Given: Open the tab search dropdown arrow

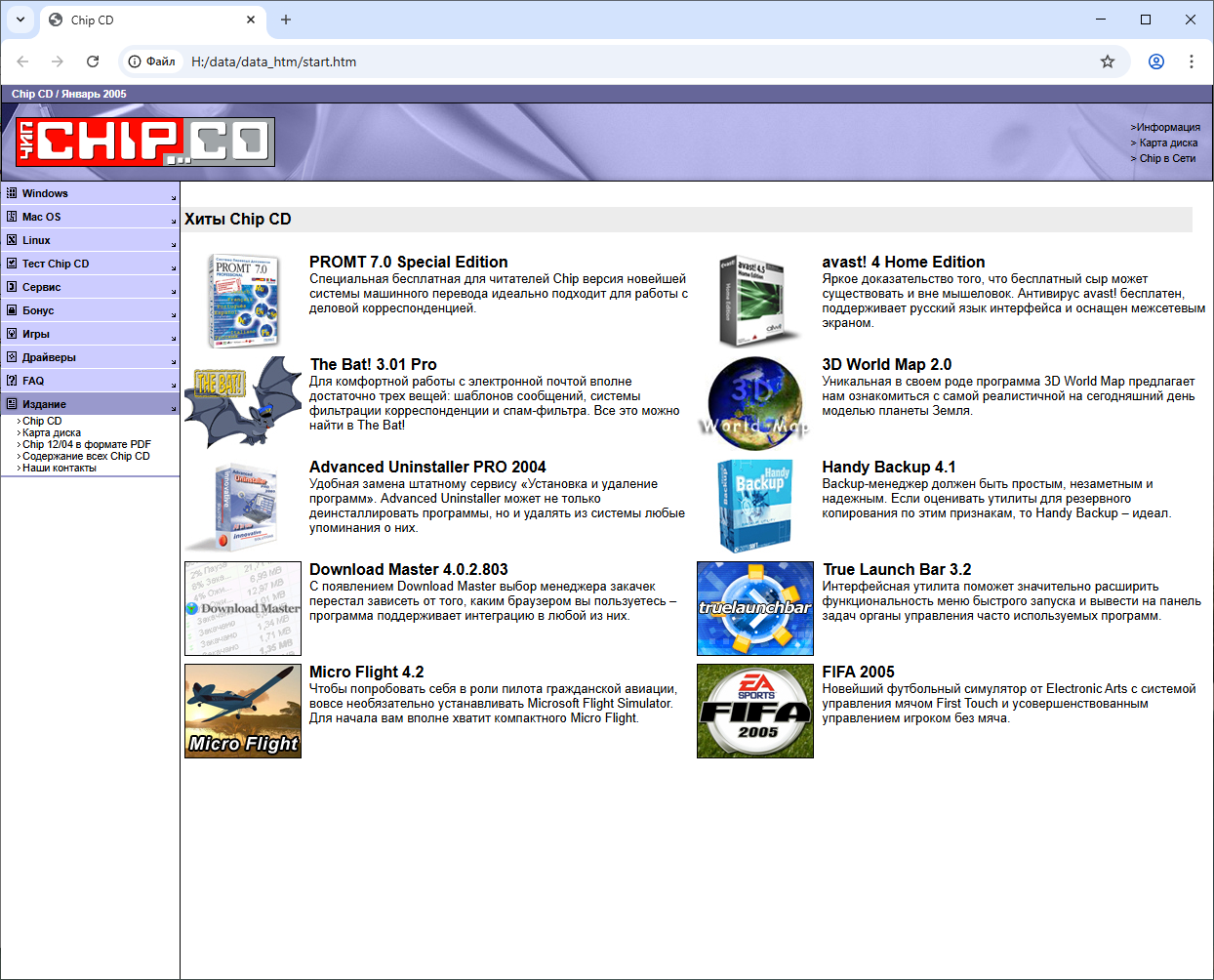Looking at the screenshot, I should 20,20.
